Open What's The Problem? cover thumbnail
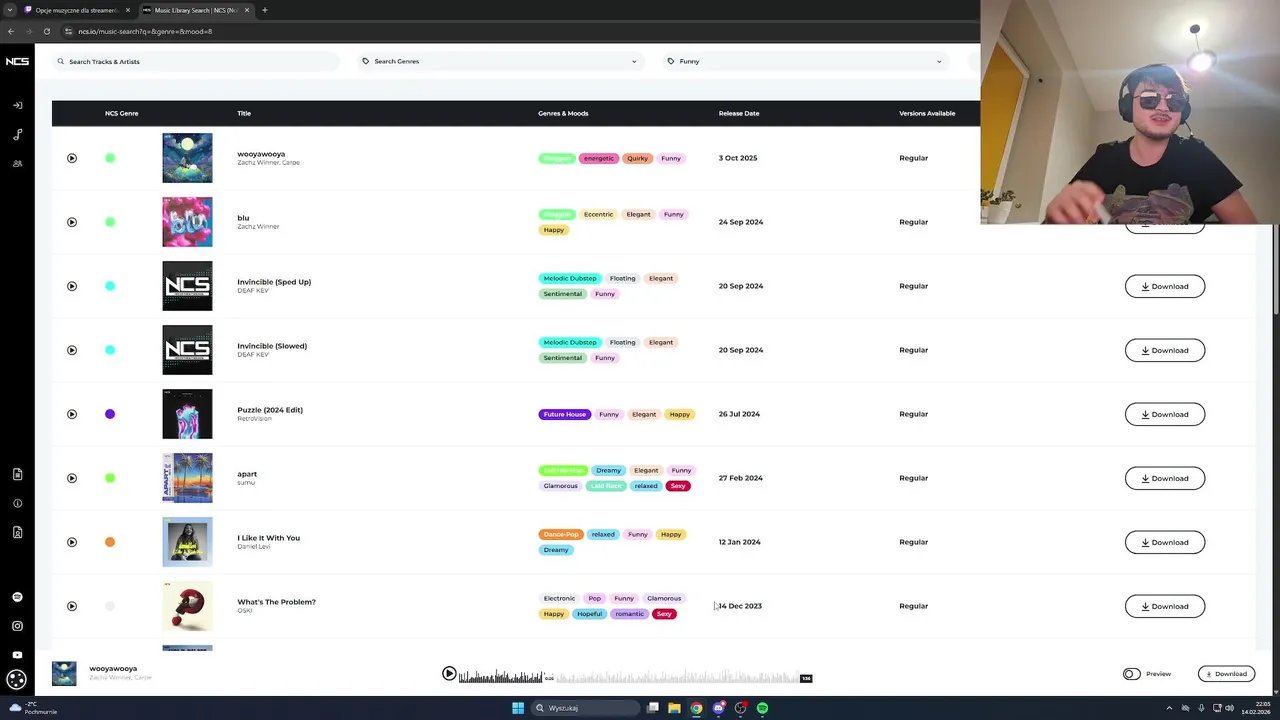Screen dimensions: 1280x720 point(187,606)
